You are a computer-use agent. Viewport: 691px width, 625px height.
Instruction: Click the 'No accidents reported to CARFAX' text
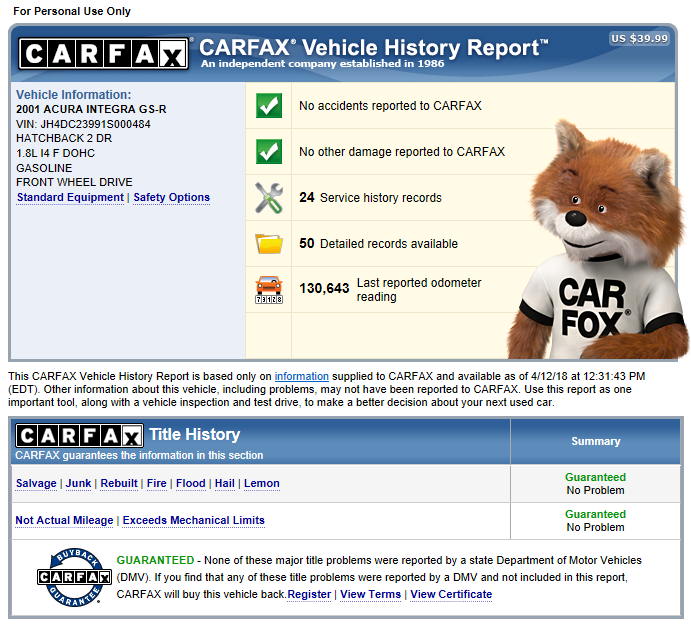pyautogui.click(x=390, y=106)
